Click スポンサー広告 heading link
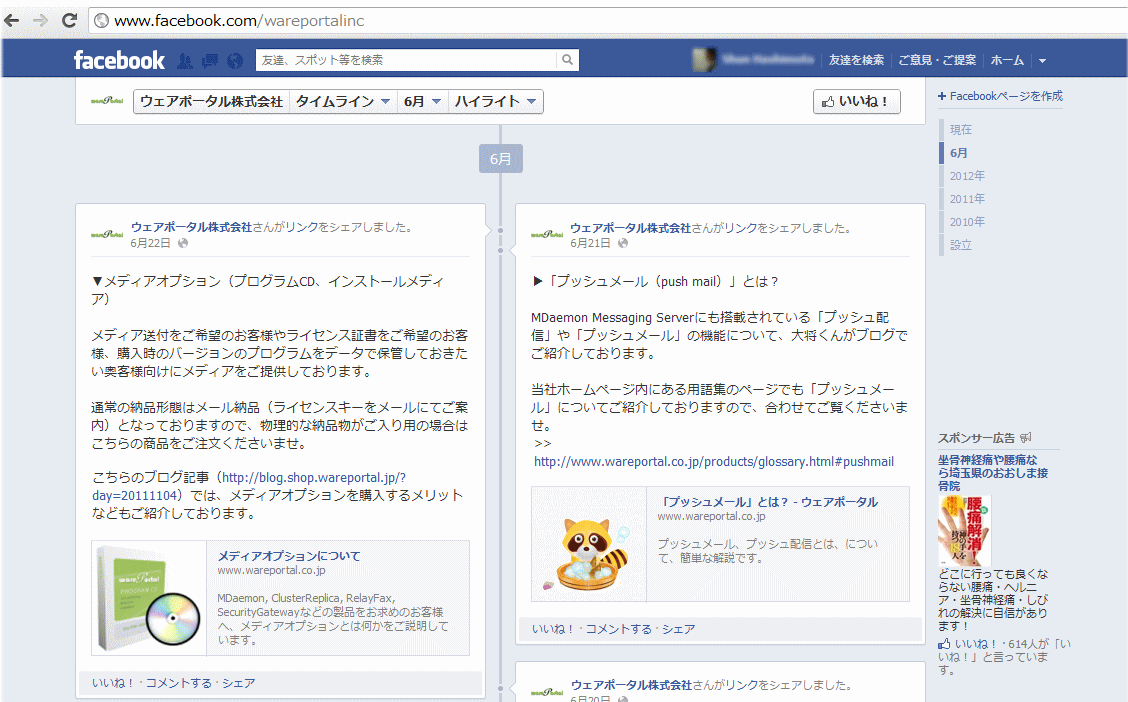This screenshot has height=702, width=1128. pos(976,437)
